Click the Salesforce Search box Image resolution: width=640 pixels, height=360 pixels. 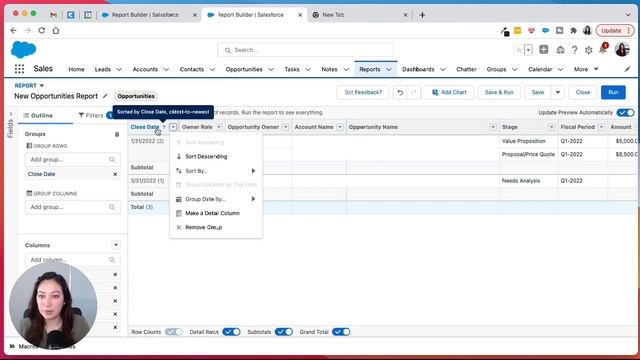(305, 50)
